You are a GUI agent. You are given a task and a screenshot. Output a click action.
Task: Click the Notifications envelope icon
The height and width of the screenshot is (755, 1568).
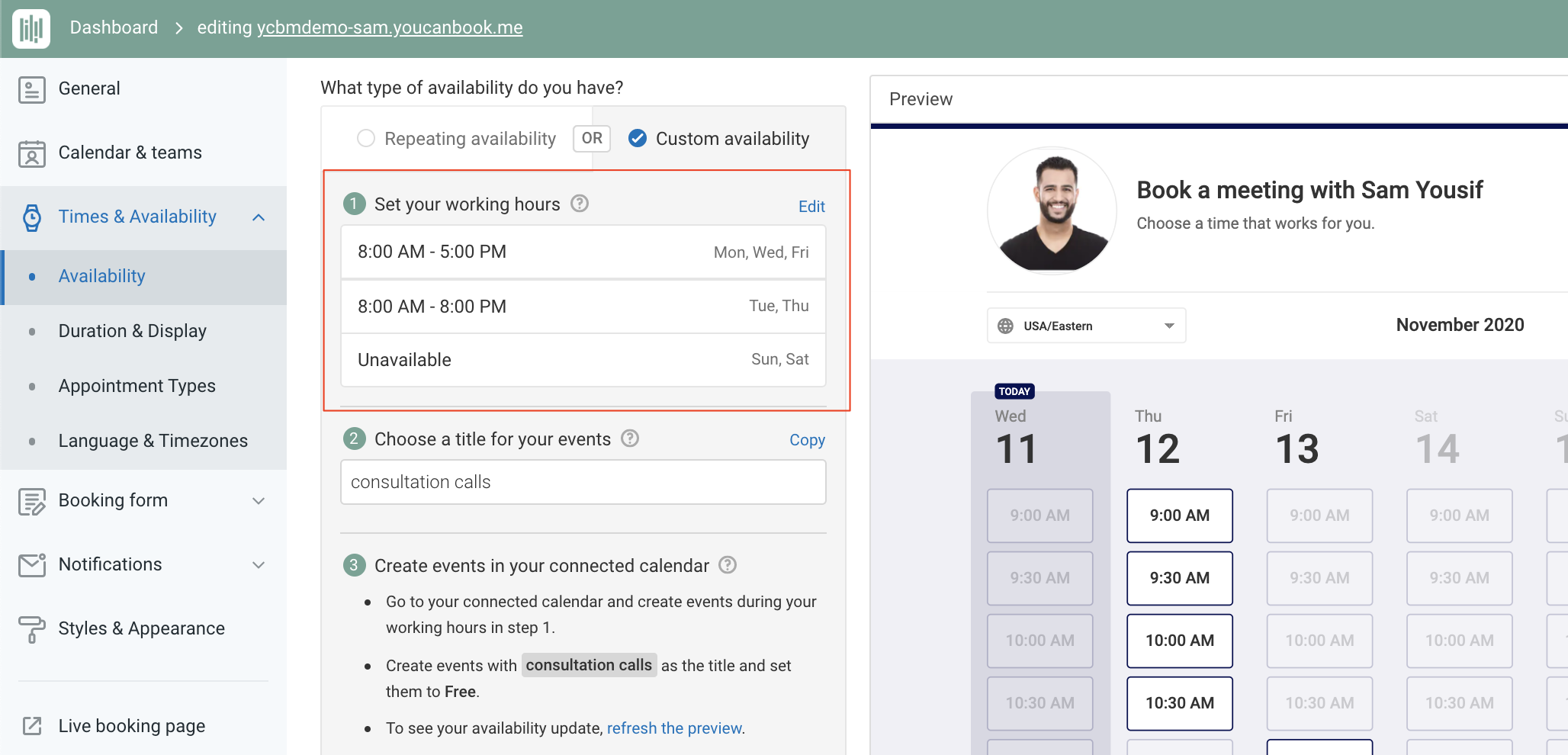pos(31,565)
